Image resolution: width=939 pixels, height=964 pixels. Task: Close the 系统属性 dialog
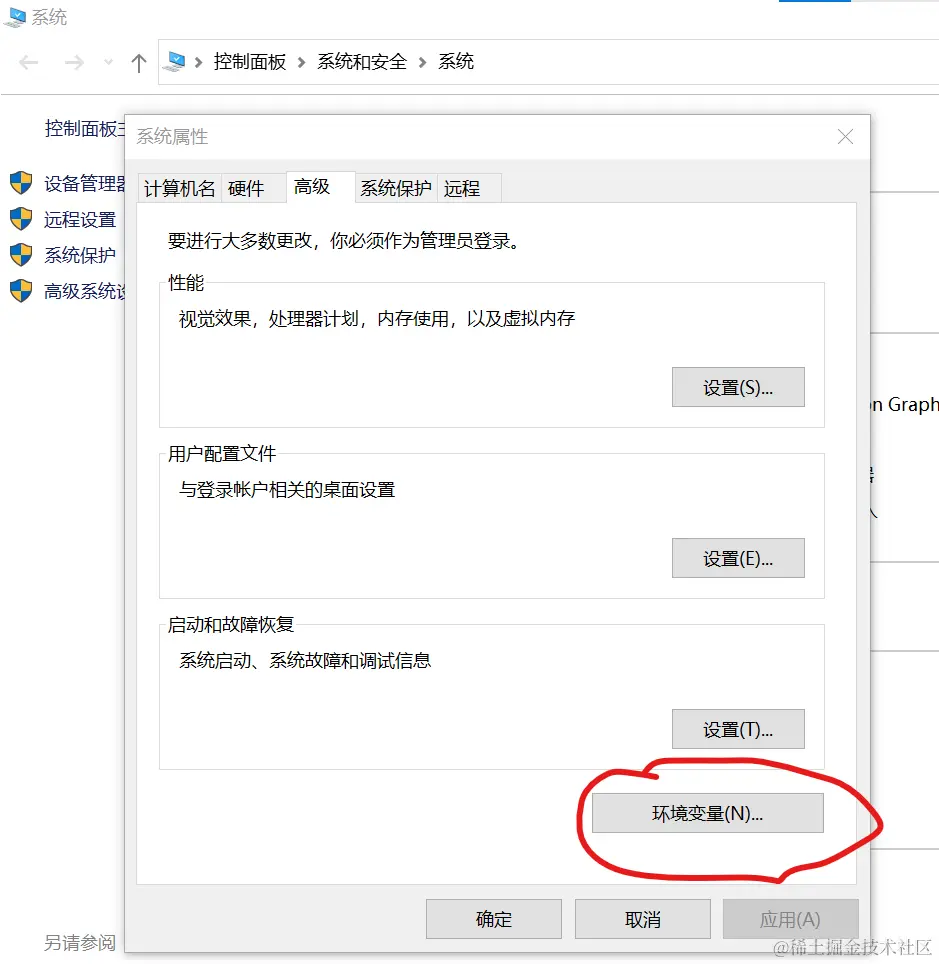click(x=846, y=136)
